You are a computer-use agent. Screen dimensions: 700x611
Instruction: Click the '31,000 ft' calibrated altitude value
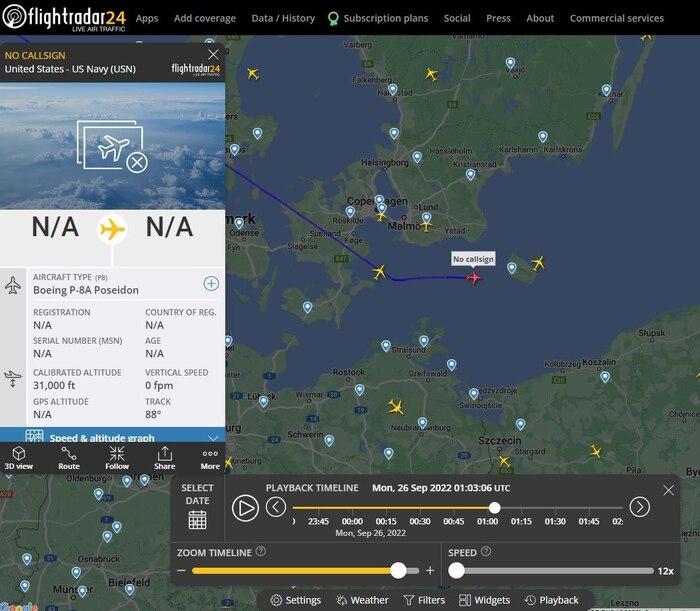[x=54, y=385]
